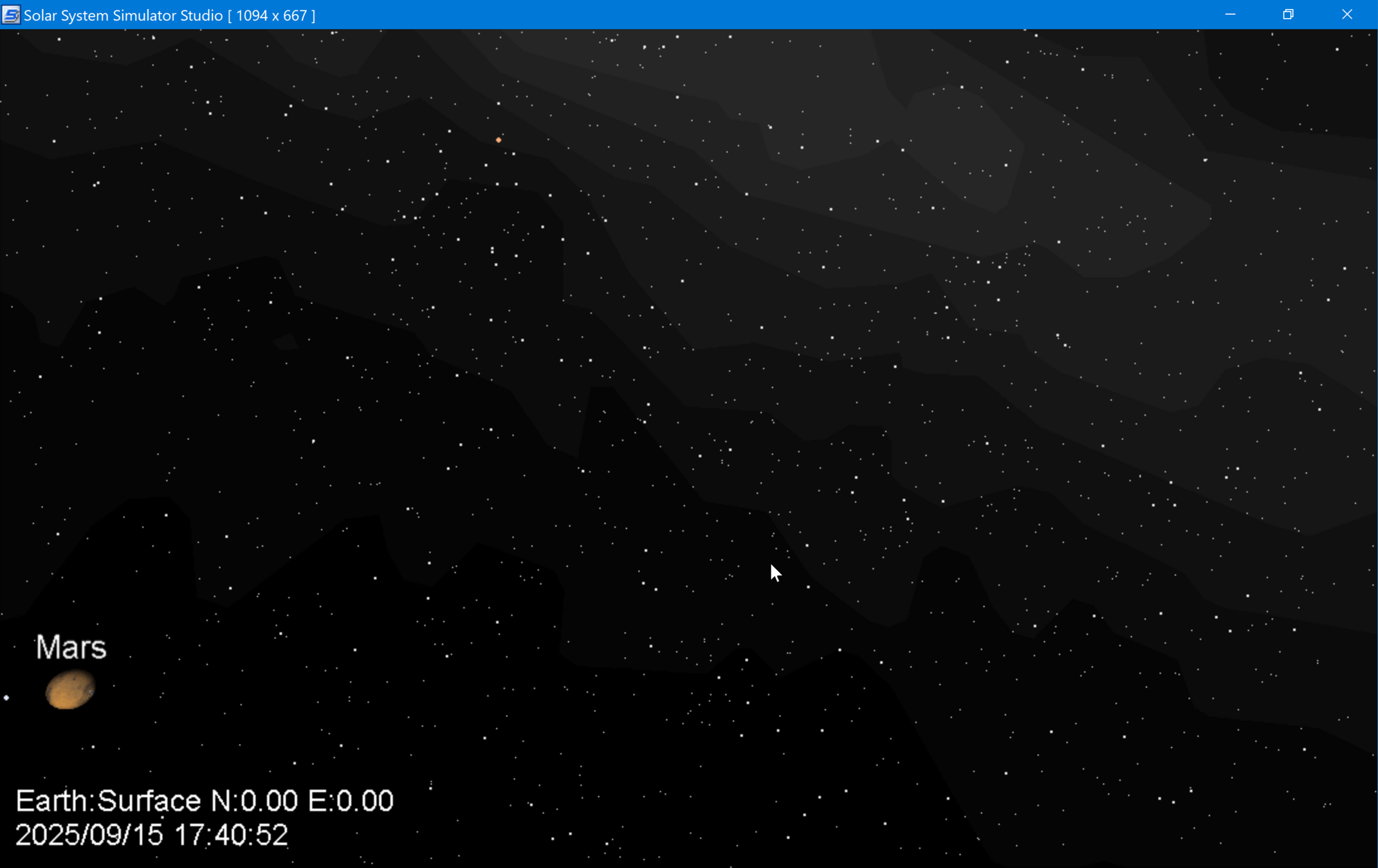The height and width of the screenshot is (868, 1378).
Task: Restore down the simulator window
Action: pos(1288,15)
